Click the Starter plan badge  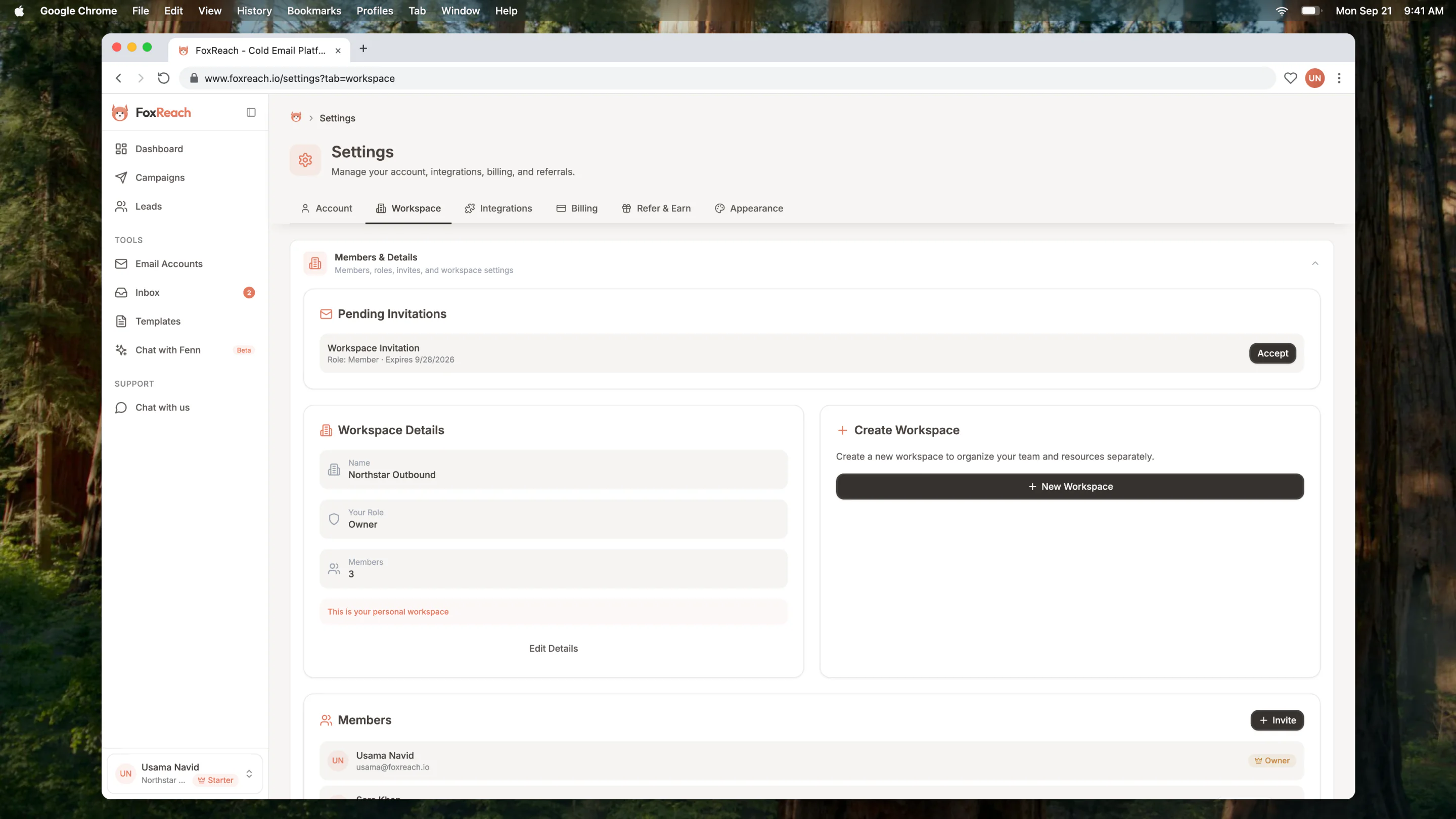[x=215, y=780]
